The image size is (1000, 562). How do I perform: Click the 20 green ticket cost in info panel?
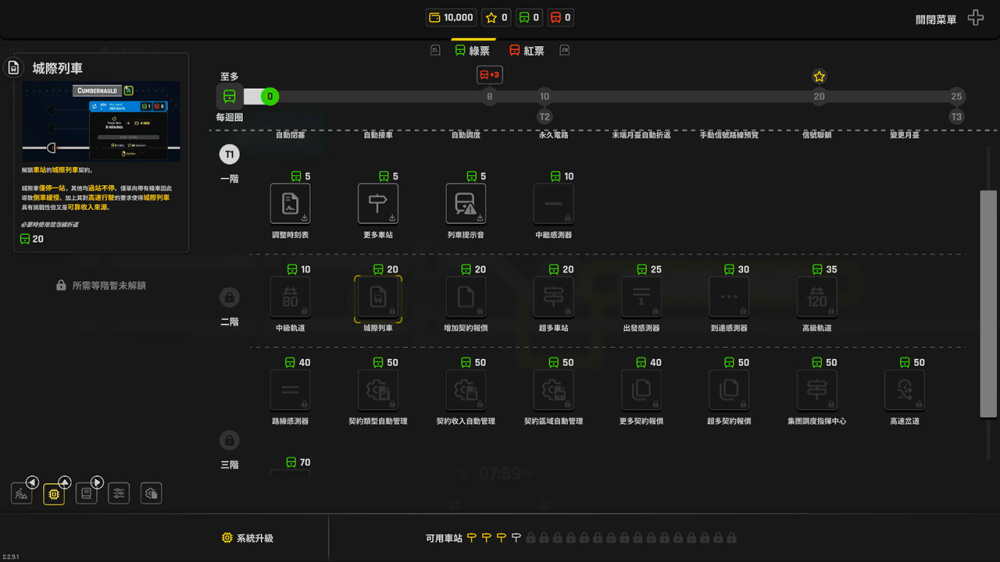32,239
